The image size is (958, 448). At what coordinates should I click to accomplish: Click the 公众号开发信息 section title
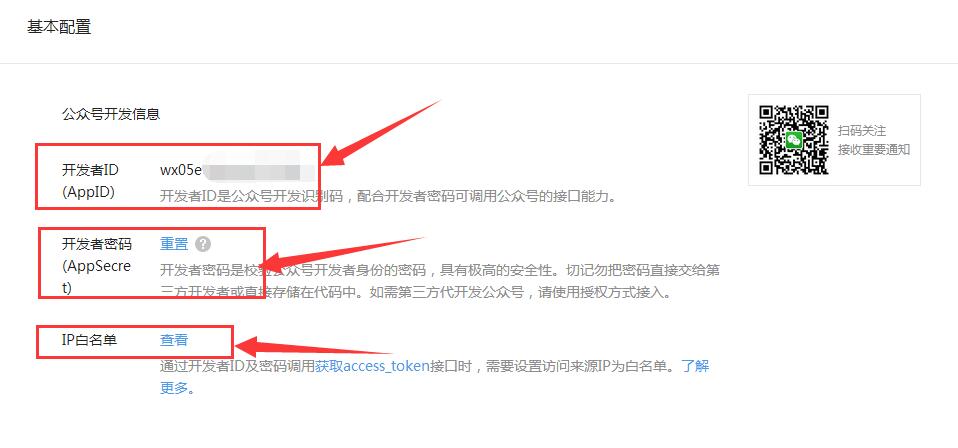pyautogui.click(x=111, y=114)
